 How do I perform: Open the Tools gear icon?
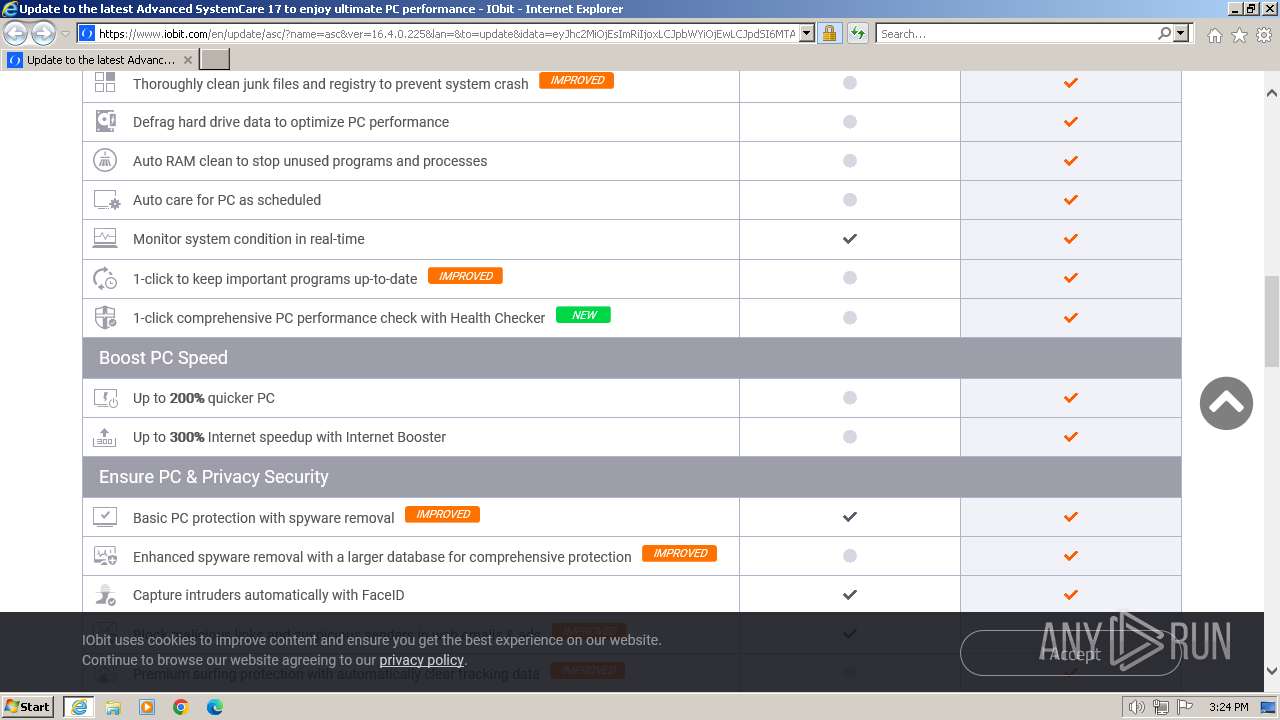coord(1264,35)
